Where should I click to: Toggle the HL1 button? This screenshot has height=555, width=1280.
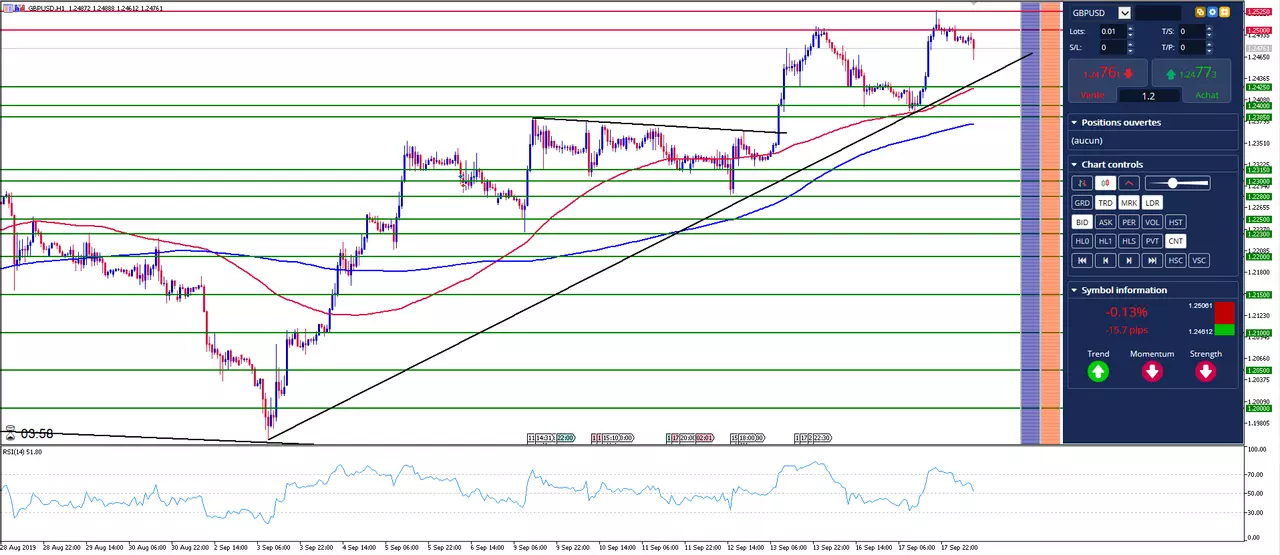click(1105, 241)
